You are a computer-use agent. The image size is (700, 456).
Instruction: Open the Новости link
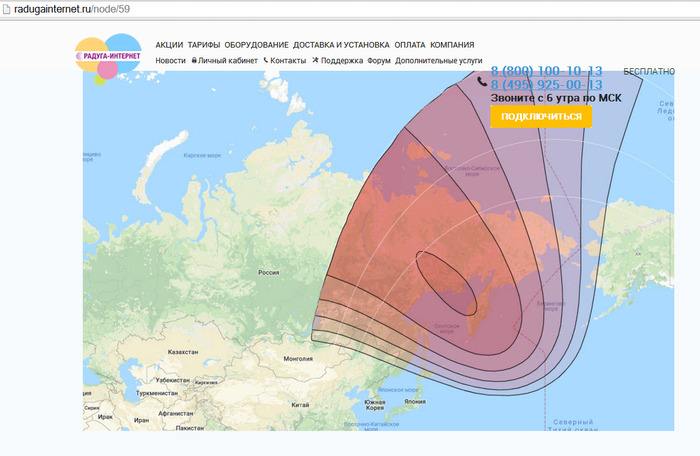coord(170,61)
